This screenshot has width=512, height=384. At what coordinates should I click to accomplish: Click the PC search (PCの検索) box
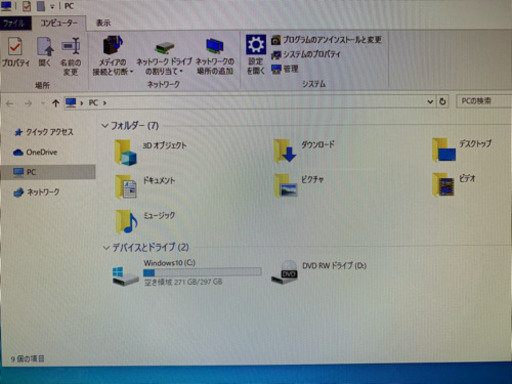click(x=483, y=101)
